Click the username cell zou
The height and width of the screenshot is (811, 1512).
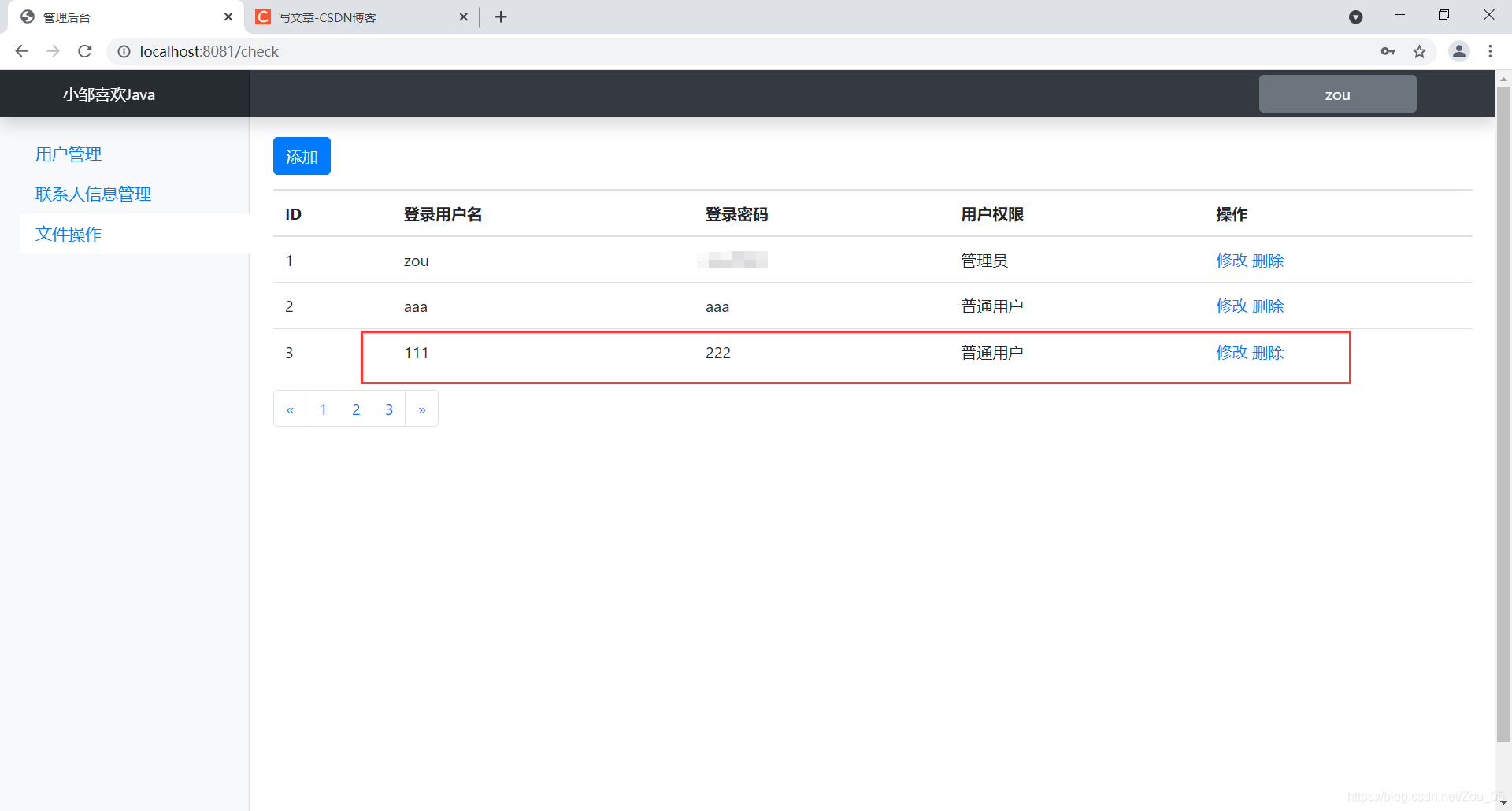[416, 261]
